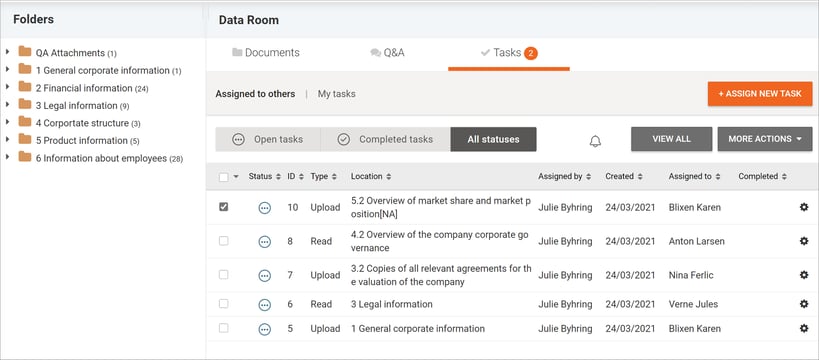Viewport: 819px width, 360px height.
Task: Open gear menu for Nina Ferlic's task
Action: [x=804, y=275]
